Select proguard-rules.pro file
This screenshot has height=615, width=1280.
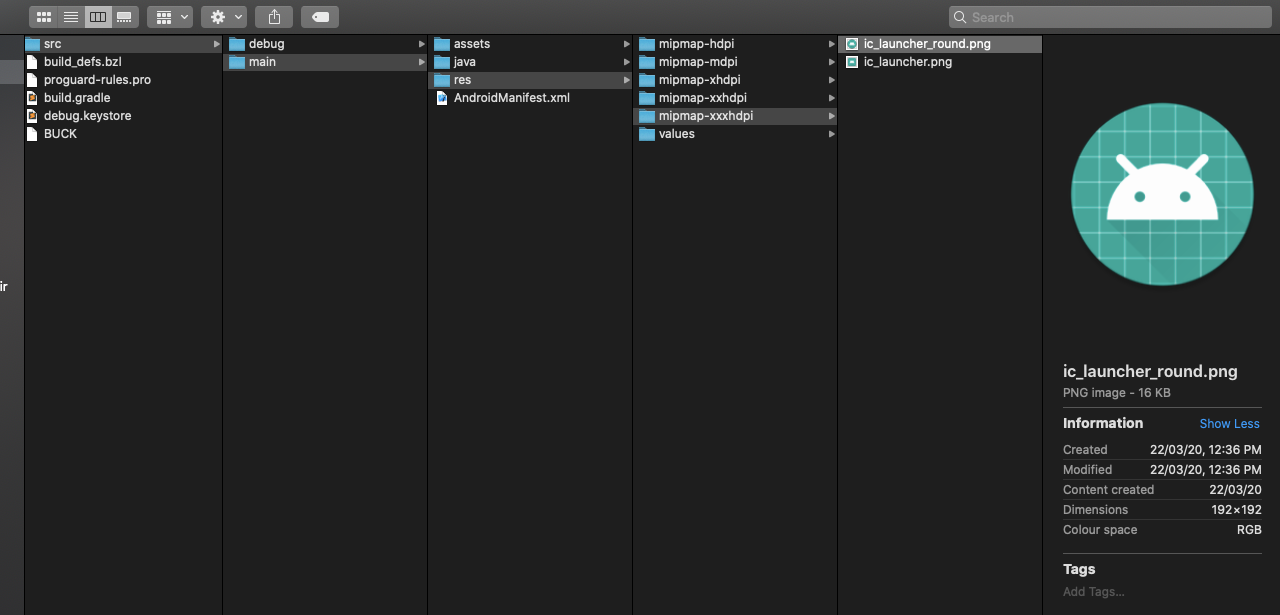(x=123, y=80)
